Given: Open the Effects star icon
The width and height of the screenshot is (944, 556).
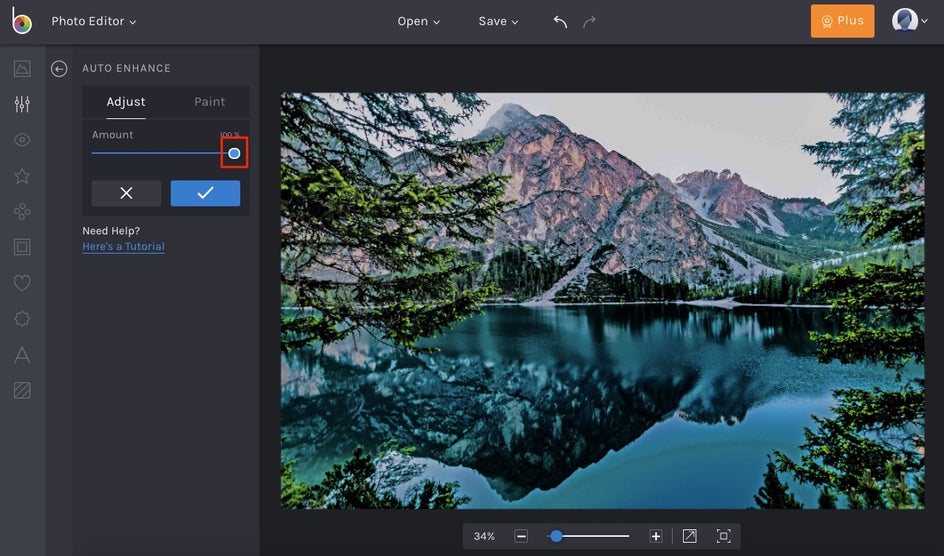Looking at the screenshot, I should click(22, 176).
